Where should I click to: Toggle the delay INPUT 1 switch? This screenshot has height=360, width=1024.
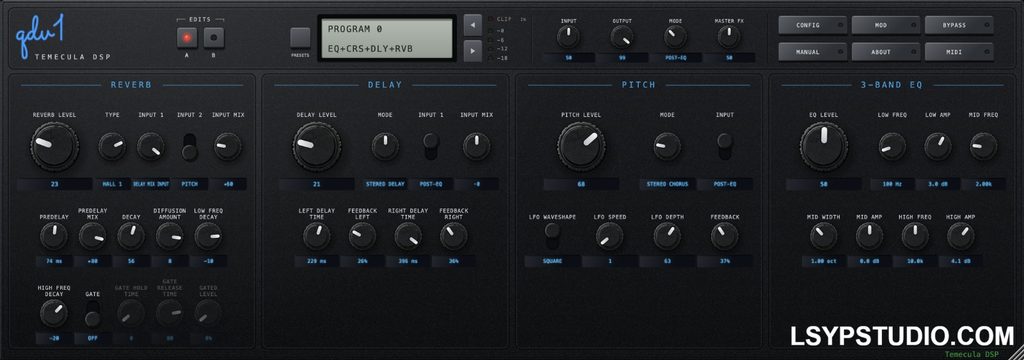click(431, 146)
